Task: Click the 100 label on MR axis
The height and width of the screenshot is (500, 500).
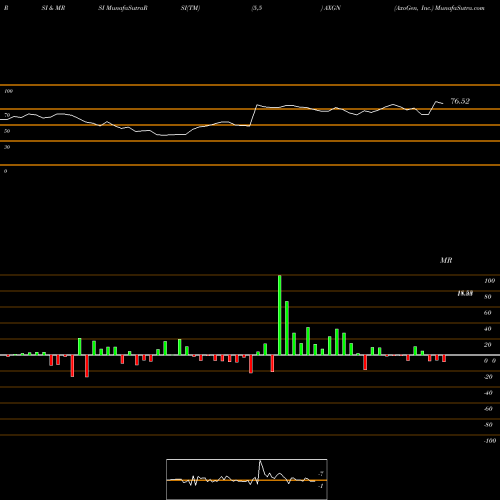Action: pos(489,281)
